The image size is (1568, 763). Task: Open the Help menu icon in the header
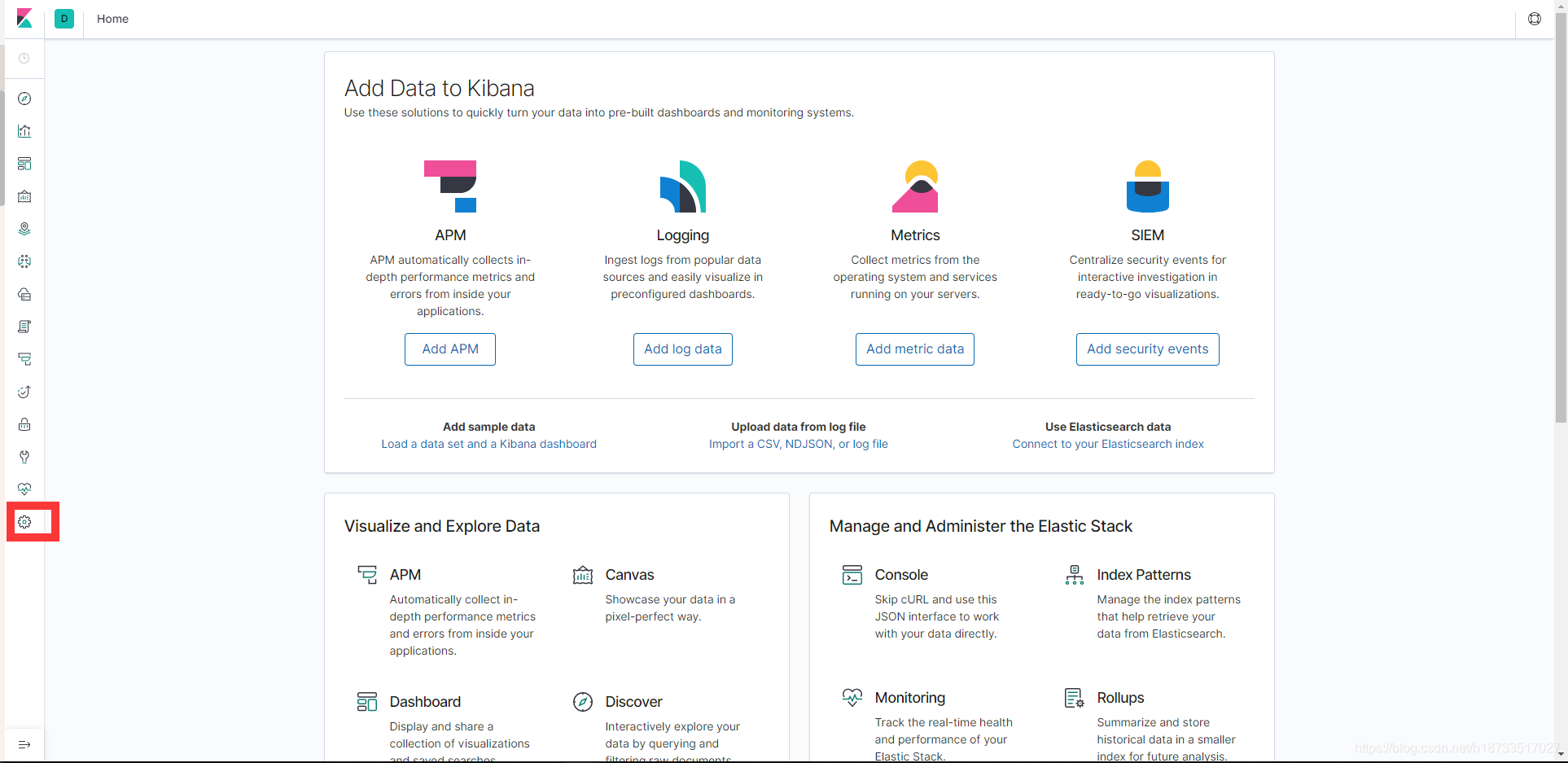click(x=1535, y=19)
